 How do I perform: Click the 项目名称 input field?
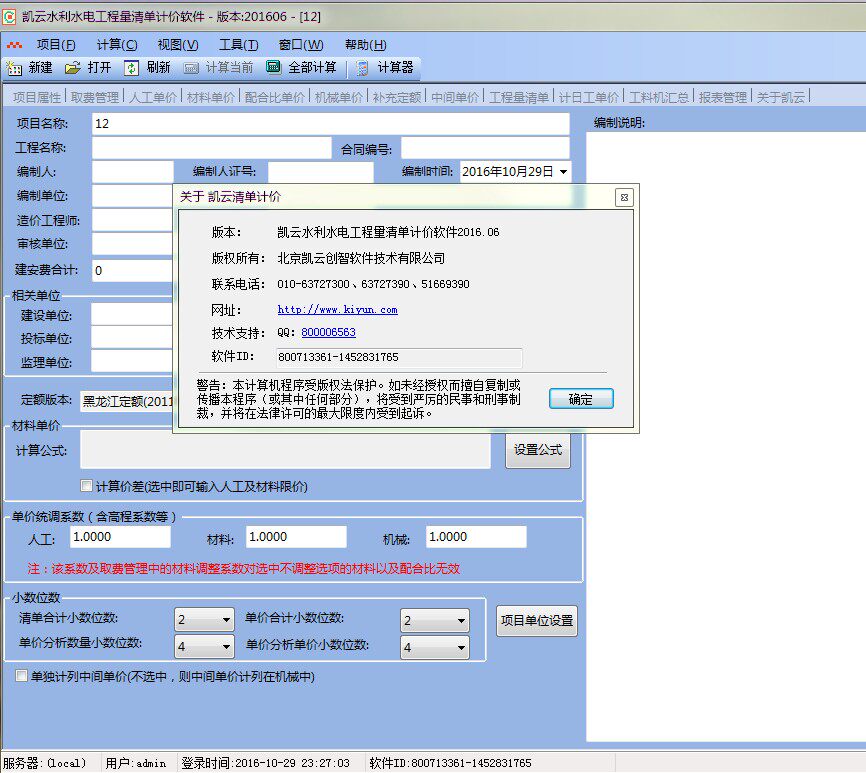(330, 124)
